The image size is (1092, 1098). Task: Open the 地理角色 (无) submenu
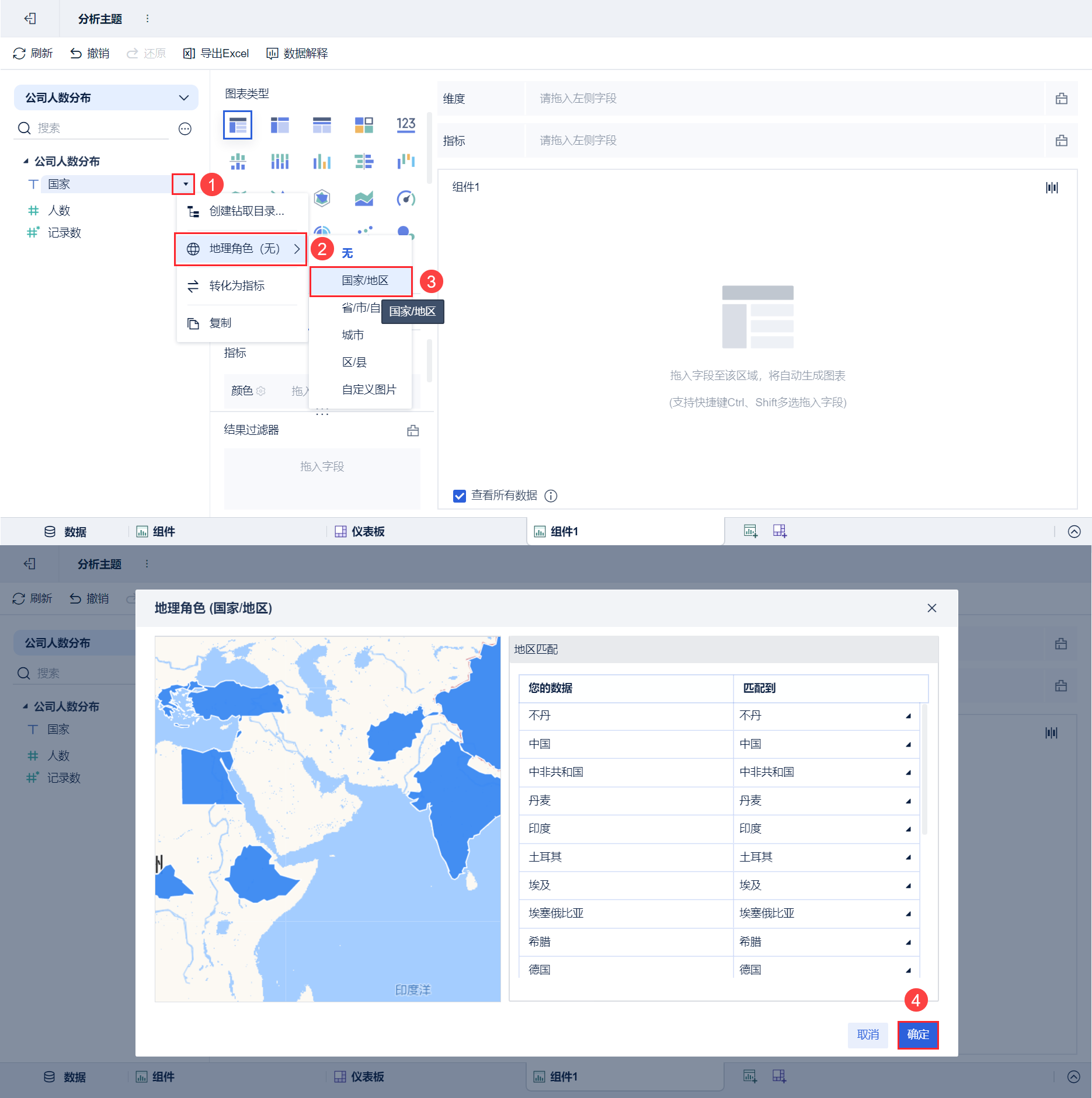pyautogui.click(x=241, y=249)
